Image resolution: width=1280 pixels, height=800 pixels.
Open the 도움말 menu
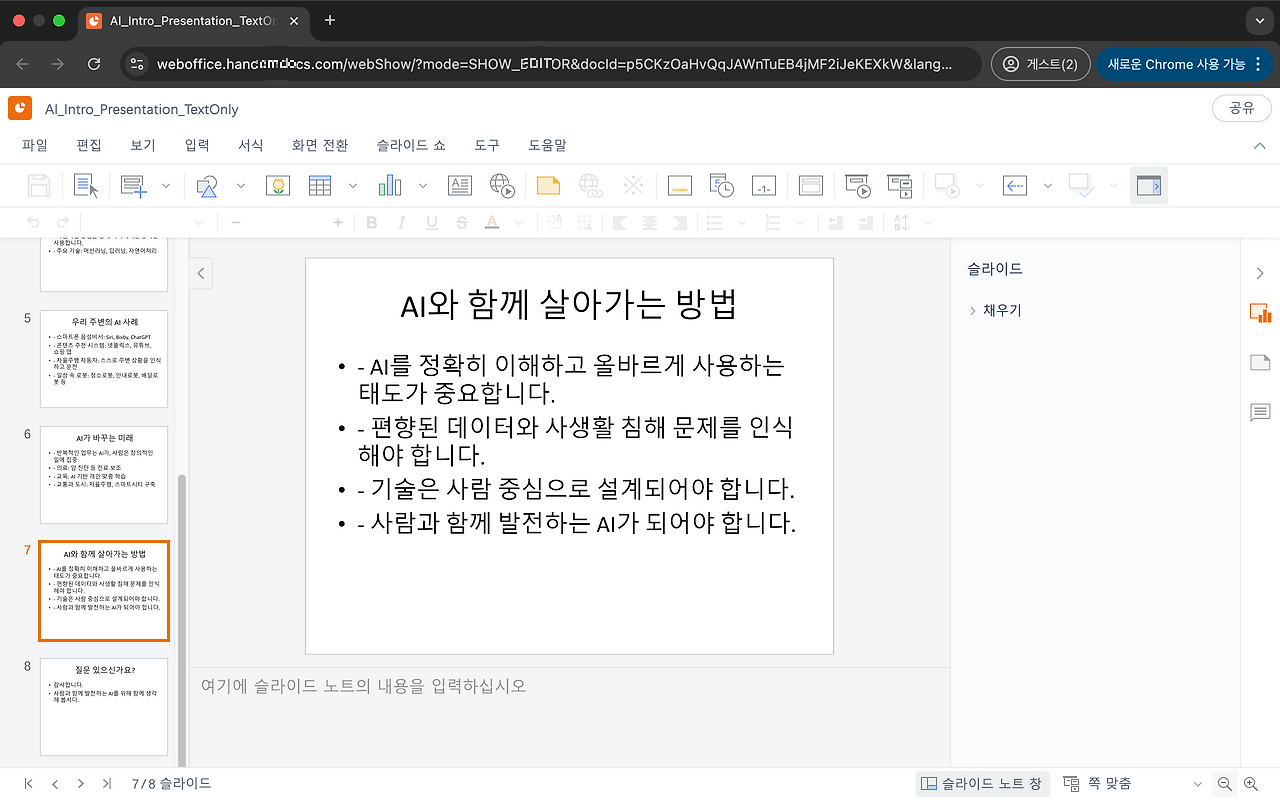point(547,145)
